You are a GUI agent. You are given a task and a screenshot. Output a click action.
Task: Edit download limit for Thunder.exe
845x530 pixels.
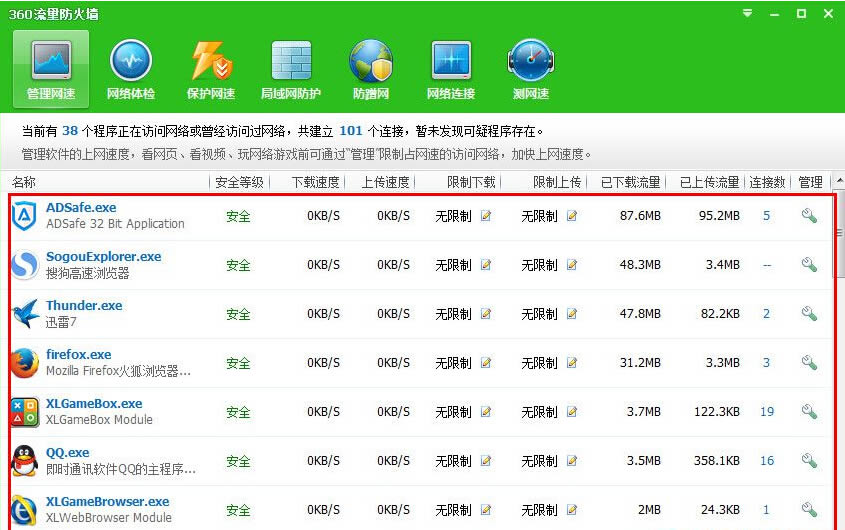486,314
